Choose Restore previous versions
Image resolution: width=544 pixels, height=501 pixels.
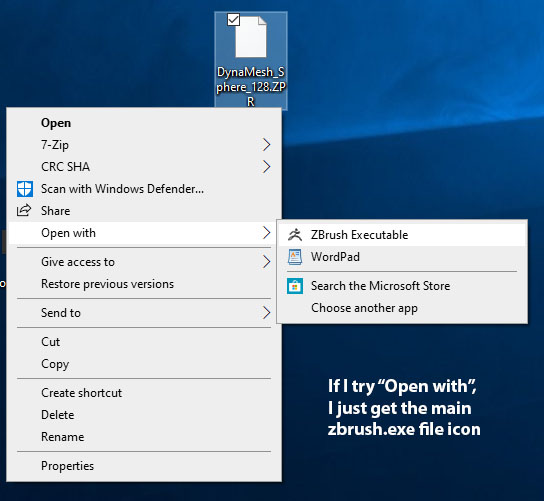coord(144,284)
